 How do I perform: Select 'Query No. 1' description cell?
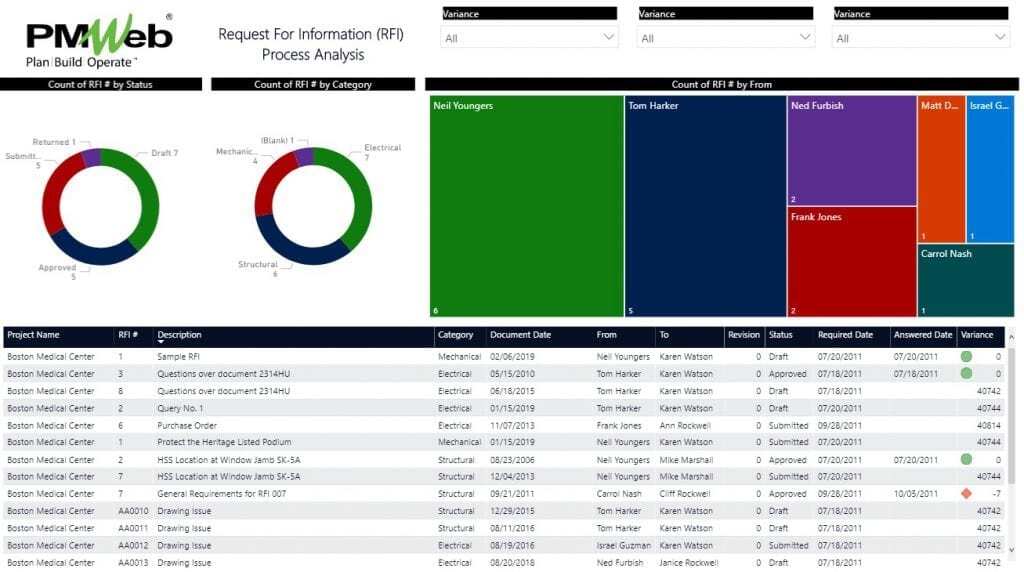(180, 408)
